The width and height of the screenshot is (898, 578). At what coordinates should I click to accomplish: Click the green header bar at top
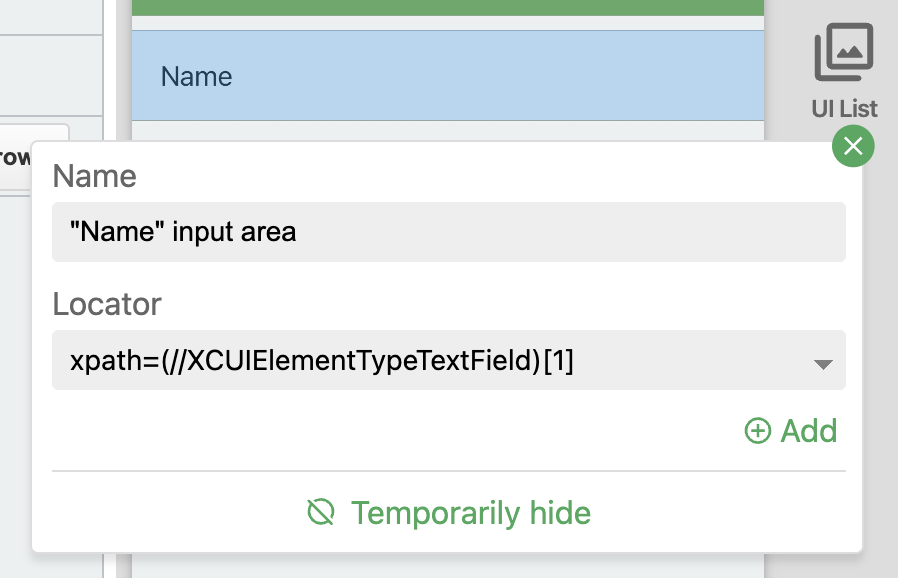[448, 7]
